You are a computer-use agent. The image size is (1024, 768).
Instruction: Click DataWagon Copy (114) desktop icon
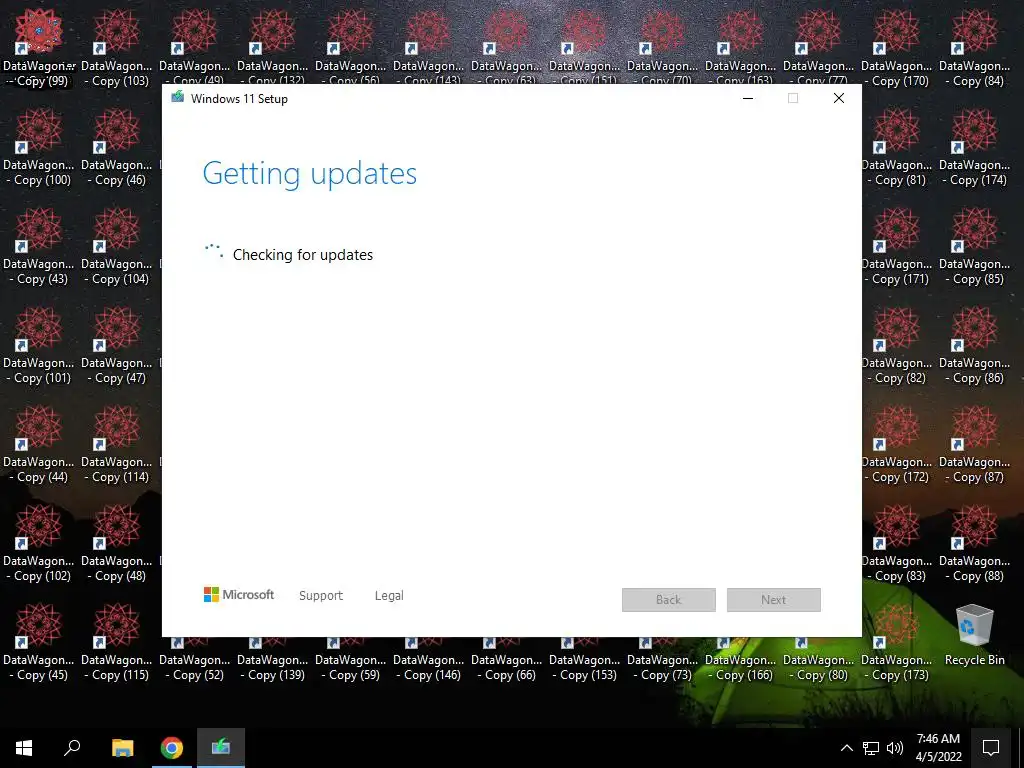point(117,445)
